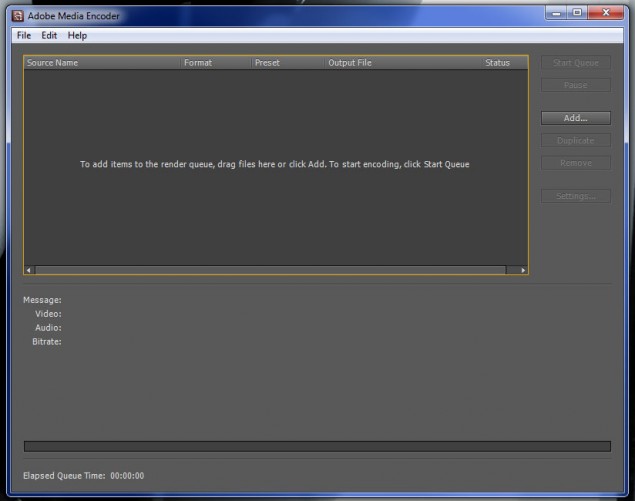Click the Remove button
The image size is (635, 501).
(x=575, y=163)
